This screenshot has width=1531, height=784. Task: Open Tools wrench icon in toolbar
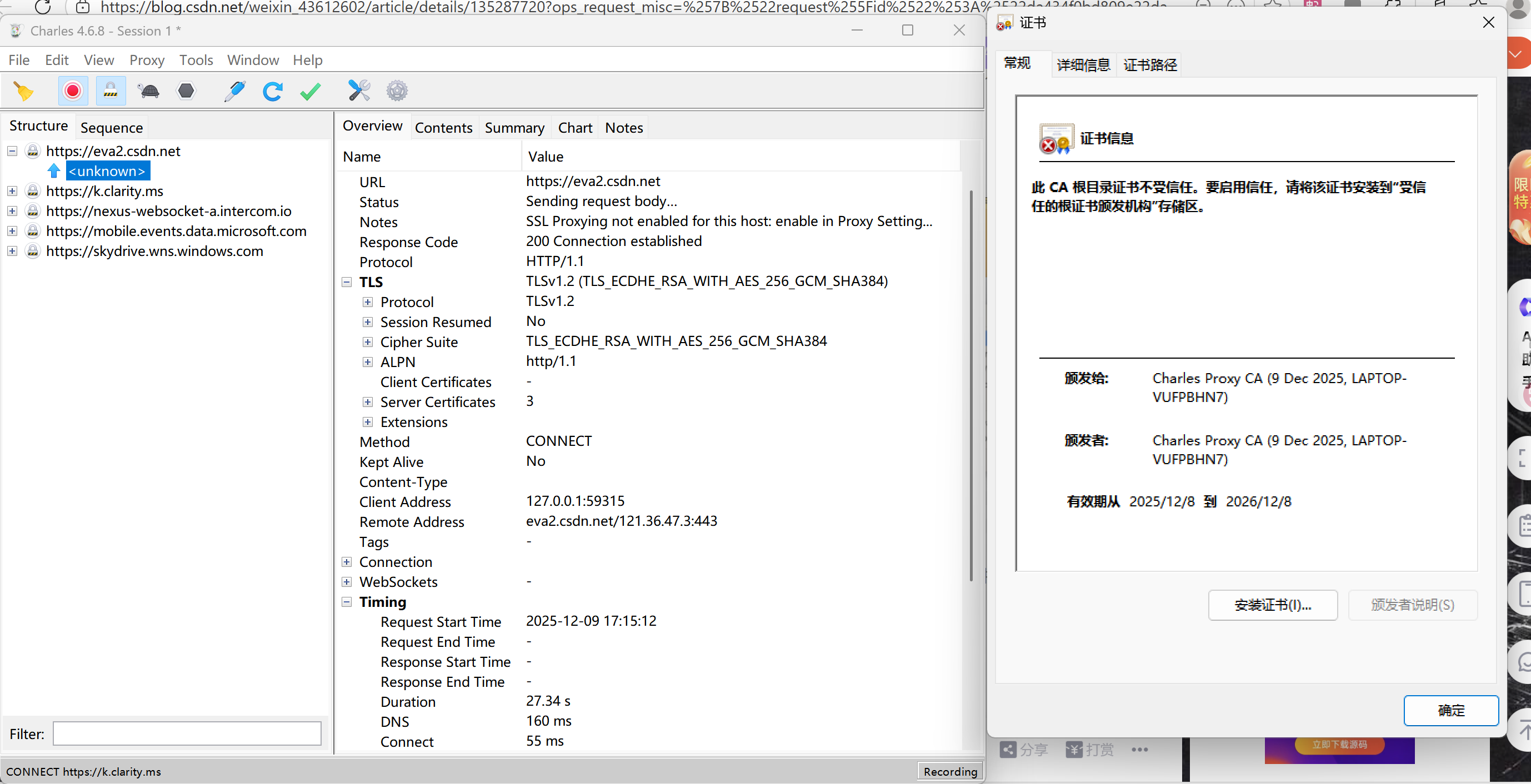click(359, 91)
